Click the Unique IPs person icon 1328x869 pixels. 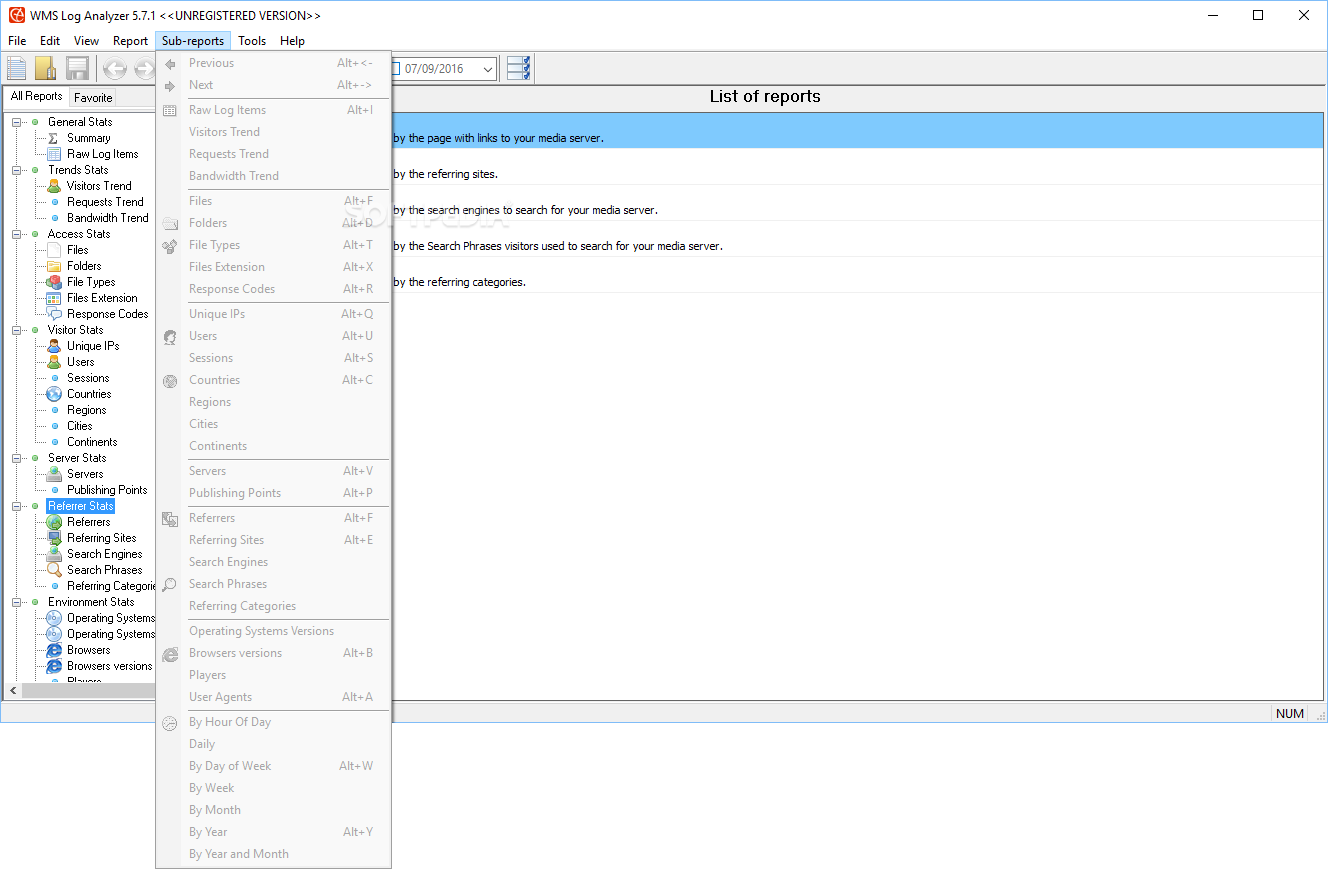(54, 346)
